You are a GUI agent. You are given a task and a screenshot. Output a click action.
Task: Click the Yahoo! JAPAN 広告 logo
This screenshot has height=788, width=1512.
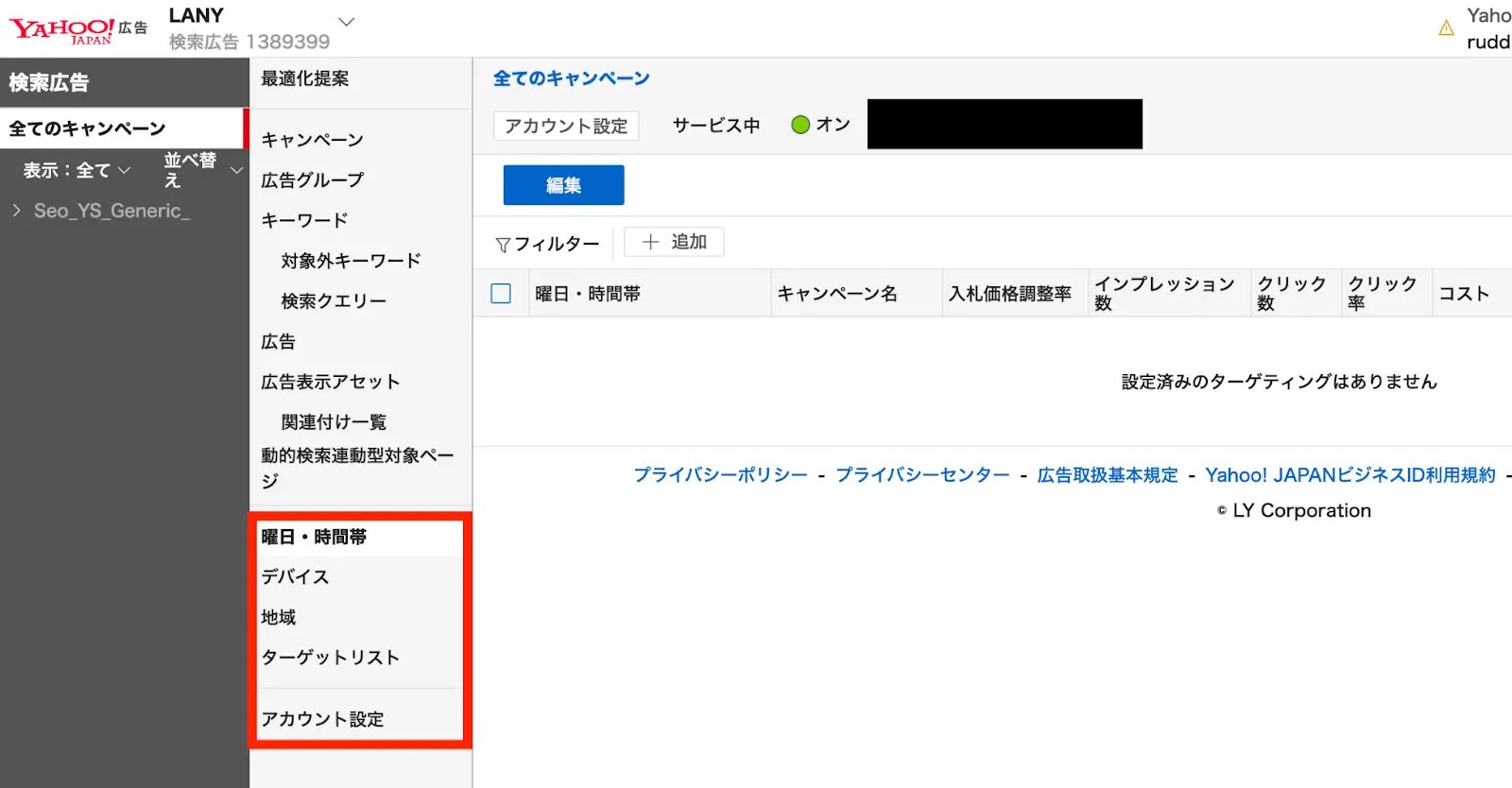click(x=77, y=30)
